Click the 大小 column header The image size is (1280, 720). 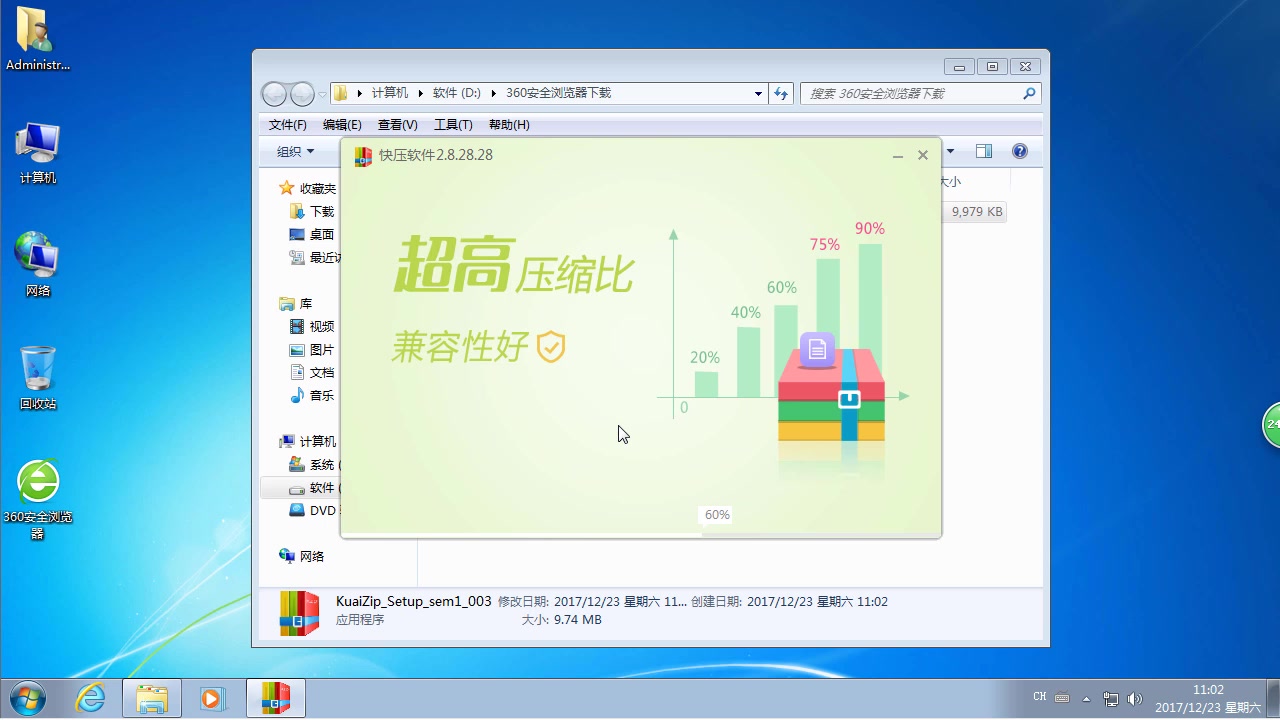point(950,182)
